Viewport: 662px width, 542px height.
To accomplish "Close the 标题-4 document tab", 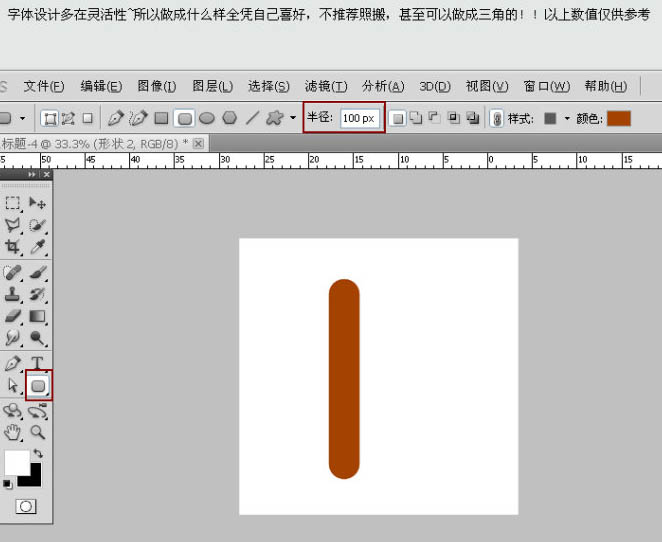I will pos(198,143).
